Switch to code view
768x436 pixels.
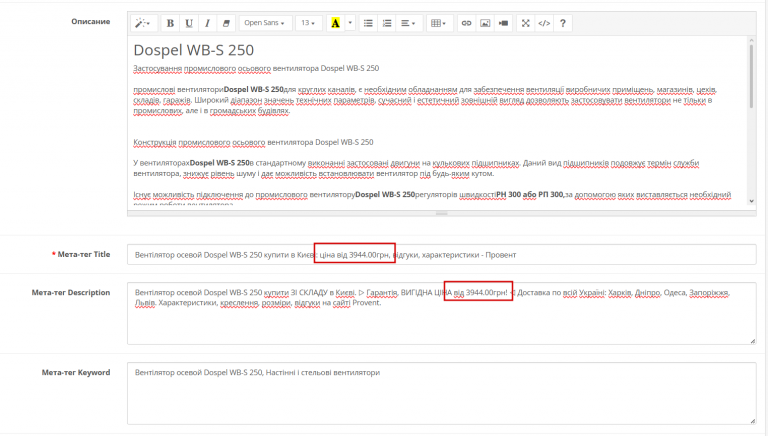pyautogui.click(x=544, y=23)
